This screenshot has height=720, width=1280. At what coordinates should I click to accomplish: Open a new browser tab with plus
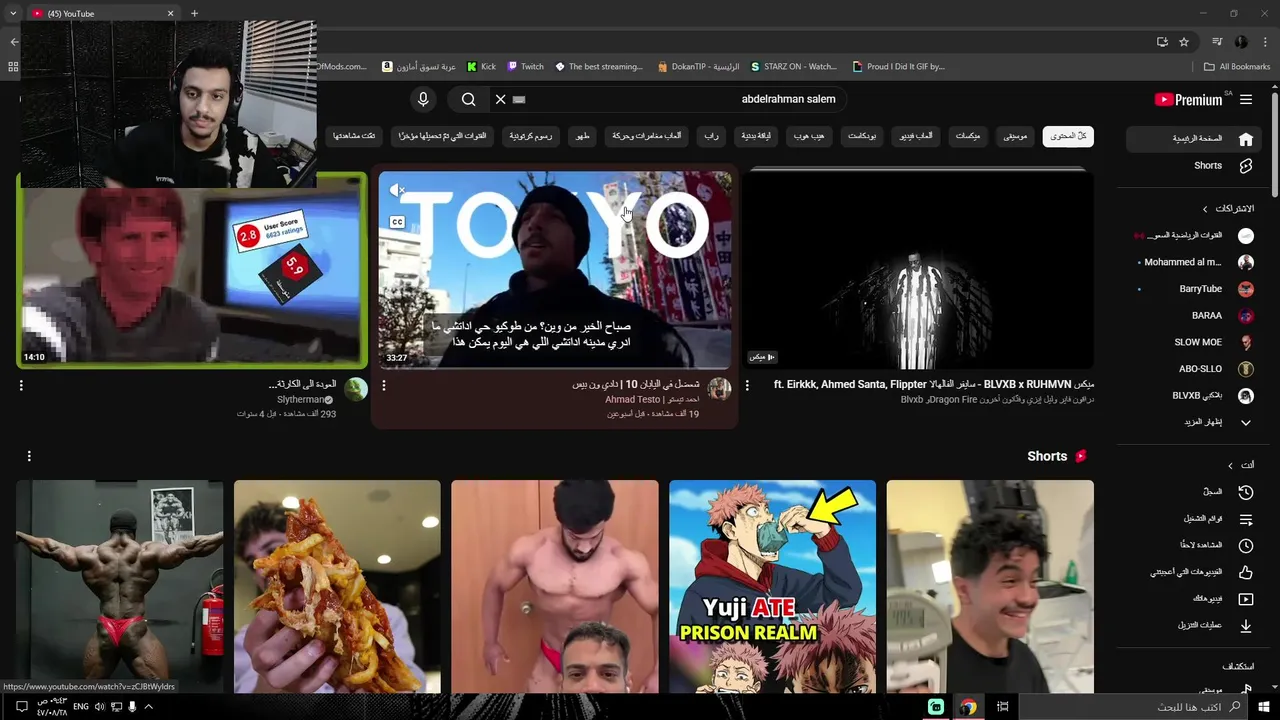coord(194,14)
